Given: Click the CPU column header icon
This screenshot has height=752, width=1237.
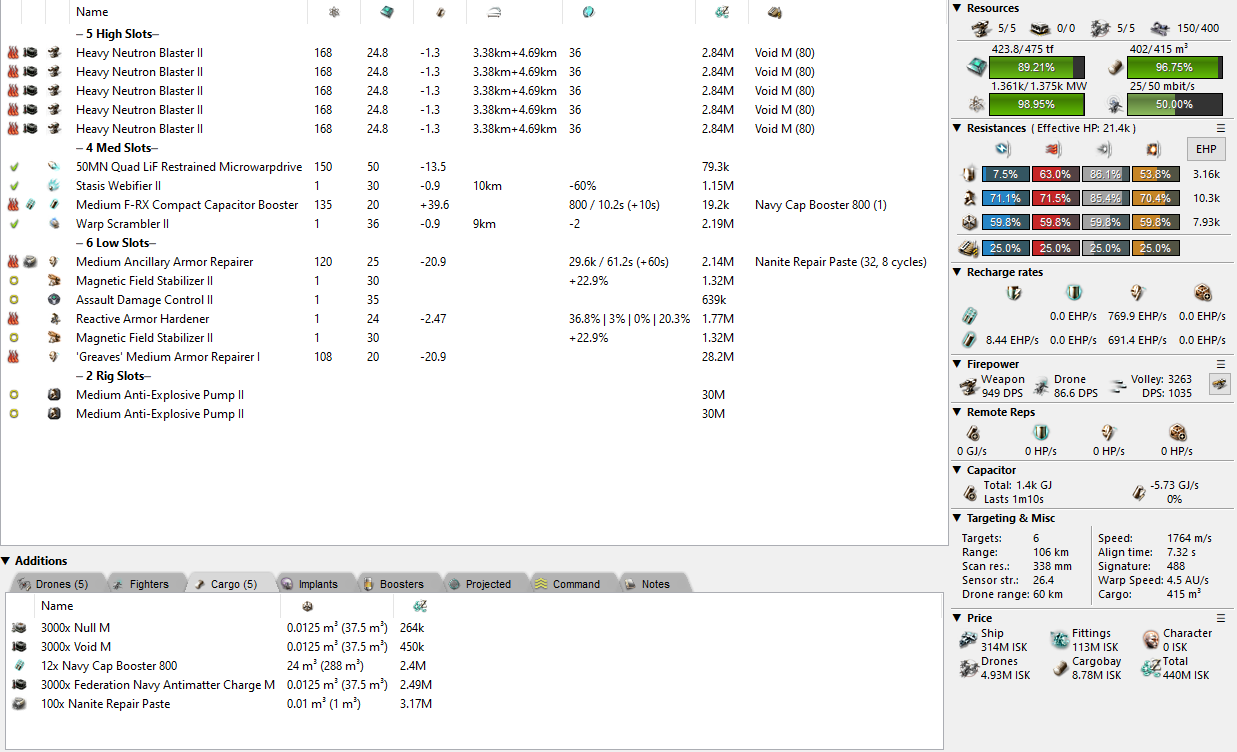Looking at the screenshot, I should [x=387, y=12].
